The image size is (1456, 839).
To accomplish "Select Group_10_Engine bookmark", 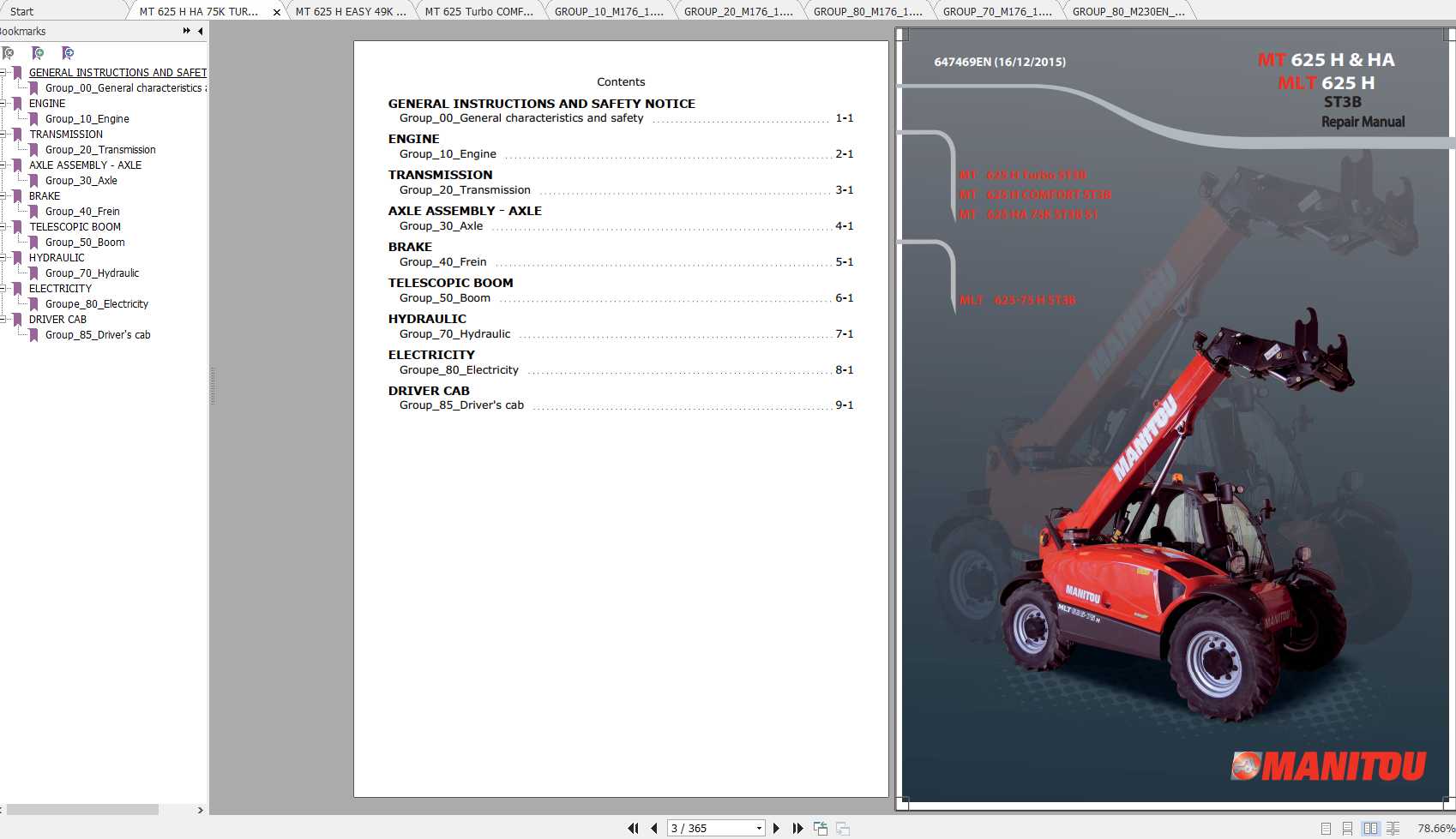I will (87, 119).
